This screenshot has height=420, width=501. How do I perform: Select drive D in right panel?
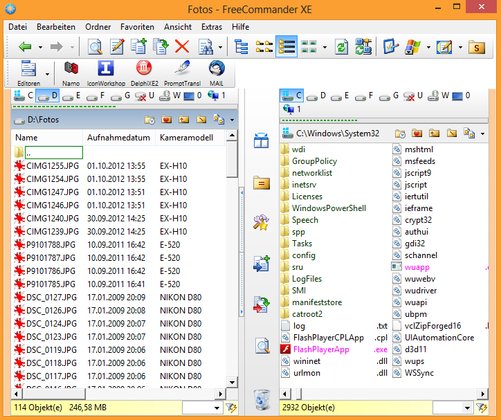[316, 96]
